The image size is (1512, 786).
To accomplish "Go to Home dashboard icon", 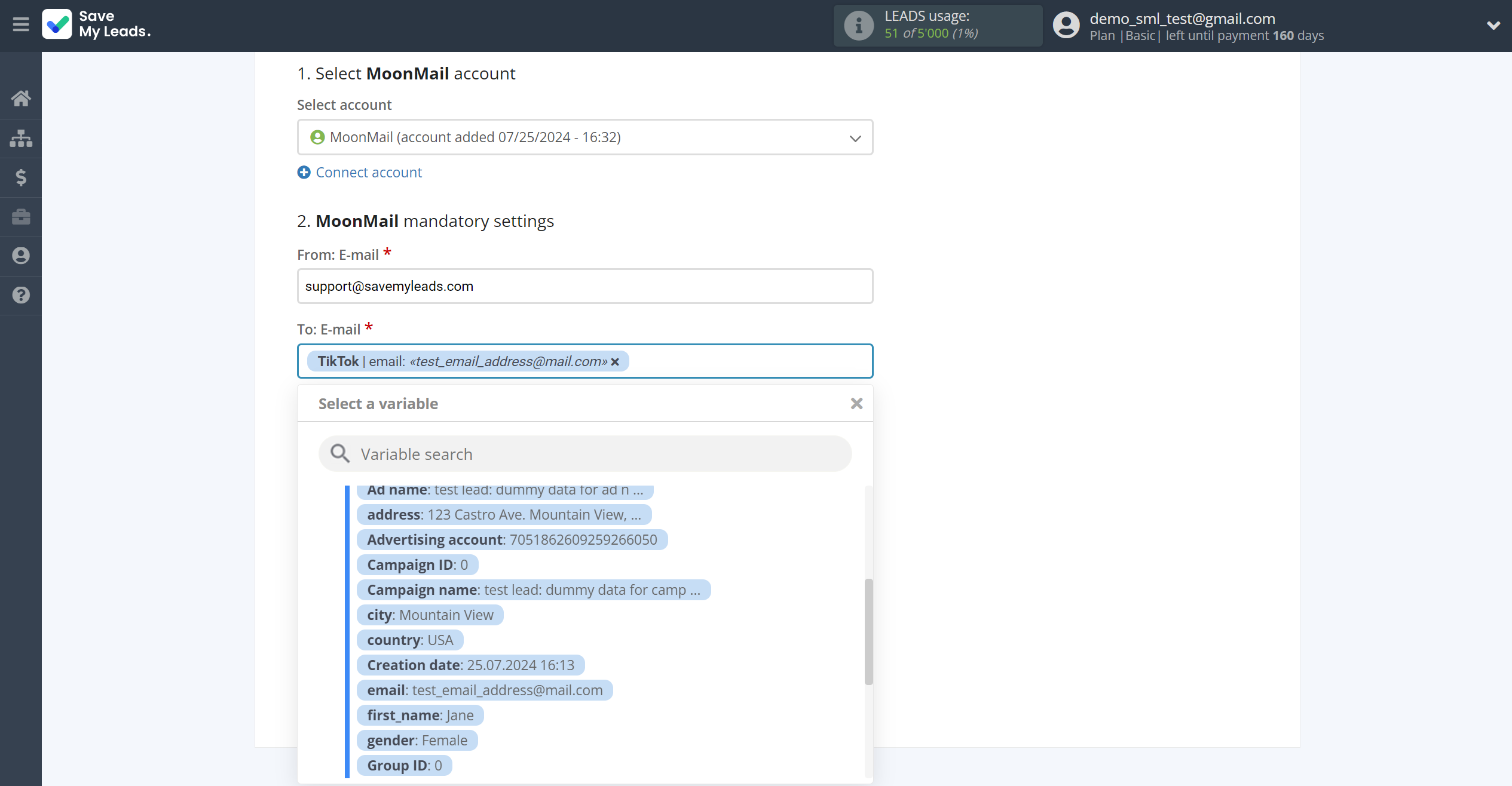I will (x=21, y=99).
